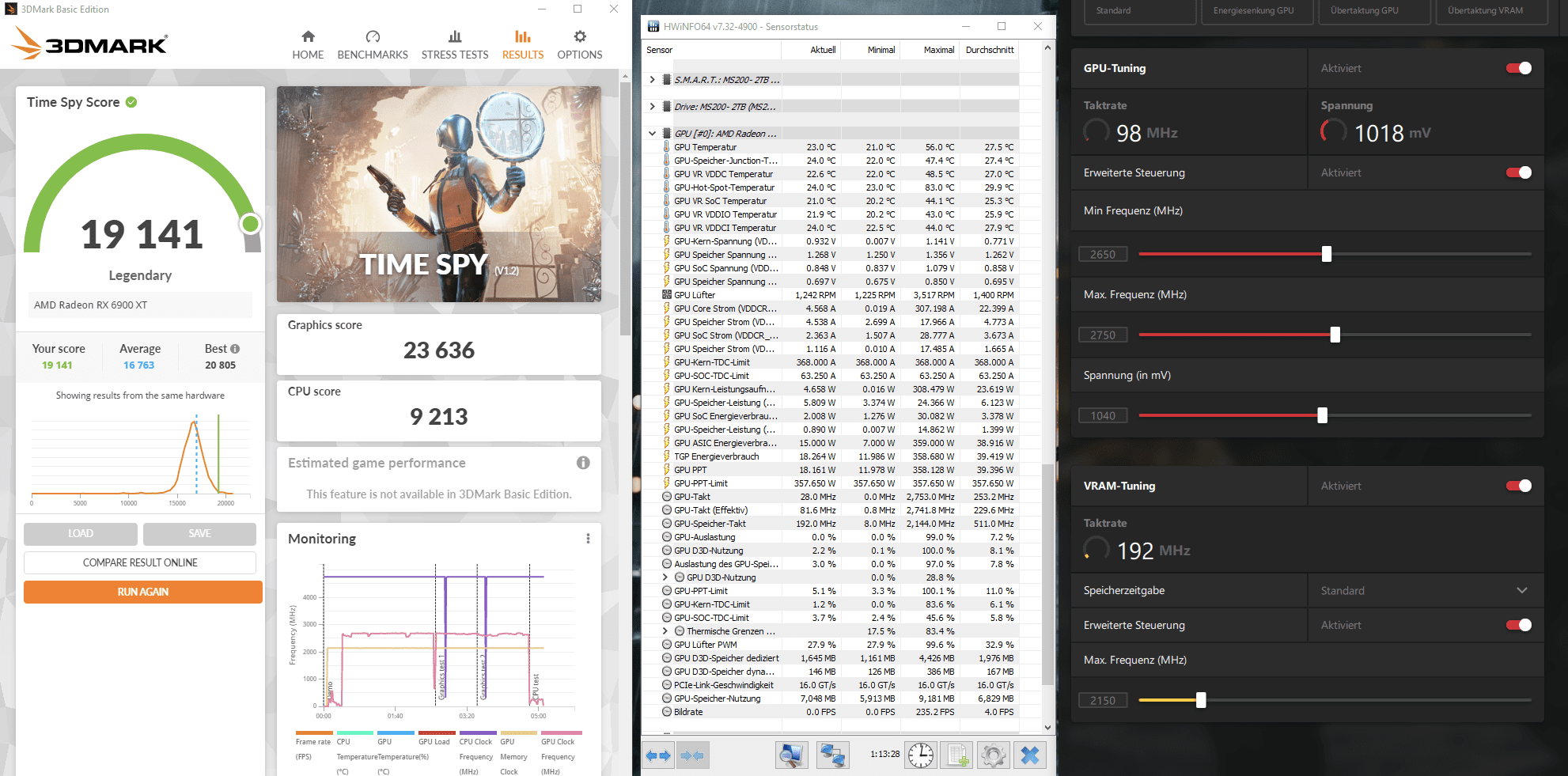Start logging with the sheet-plus icon
Image resolution: width=1568 pixels, height=776 pixels.
coord(958,755)
